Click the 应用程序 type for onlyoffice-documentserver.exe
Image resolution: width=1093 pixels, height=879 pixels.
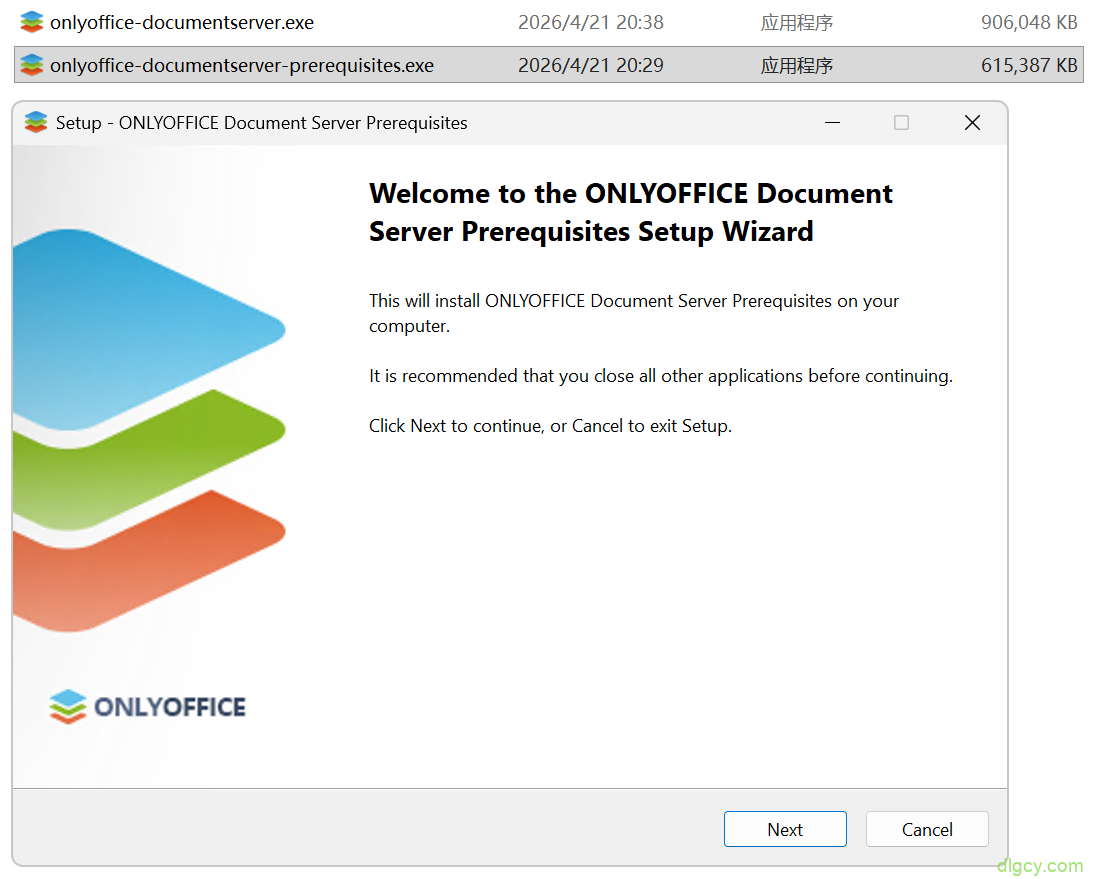(x=797, y=22)
